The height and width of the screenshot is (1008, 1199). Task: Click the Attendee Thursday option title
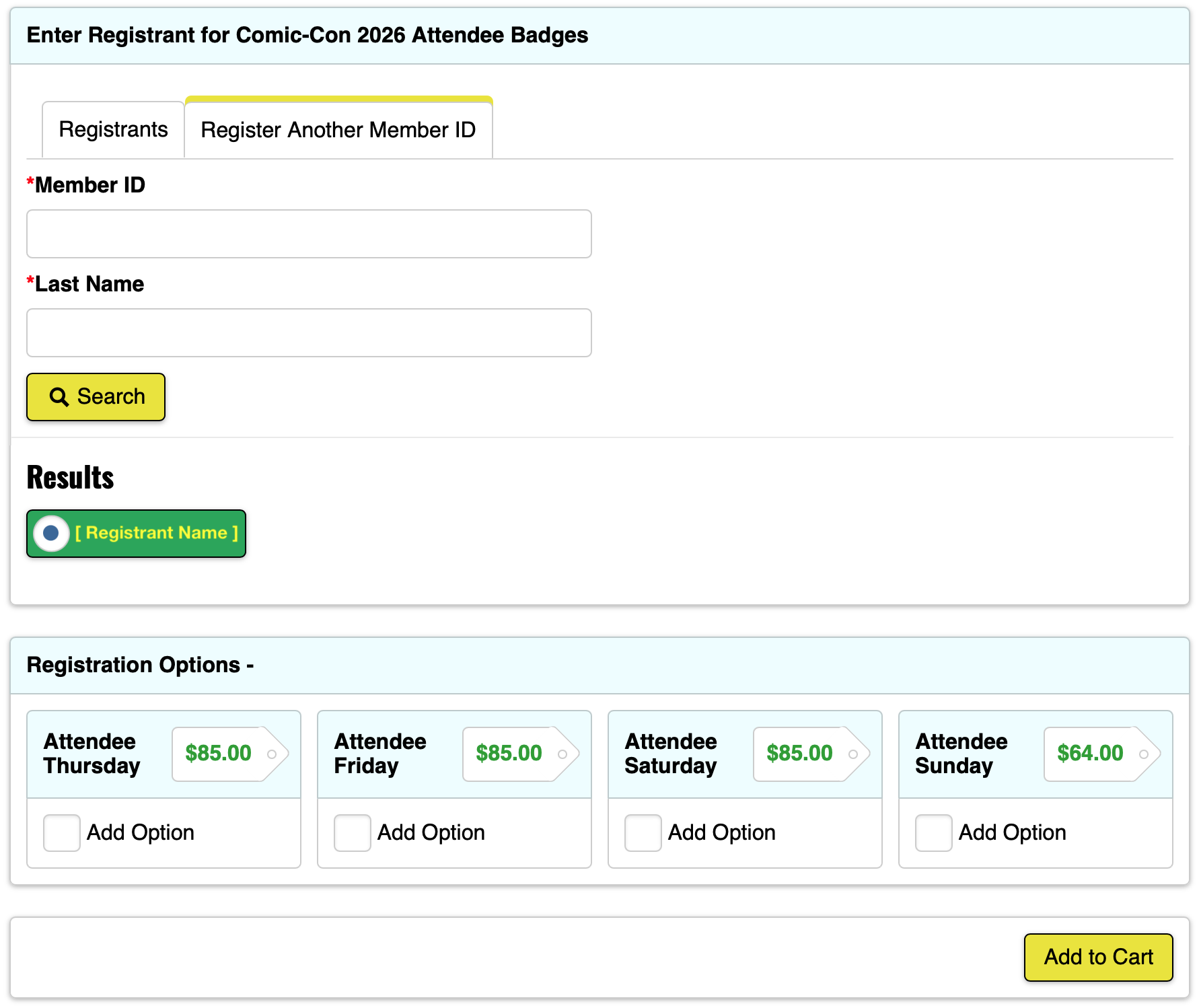(x=92, y=754)
